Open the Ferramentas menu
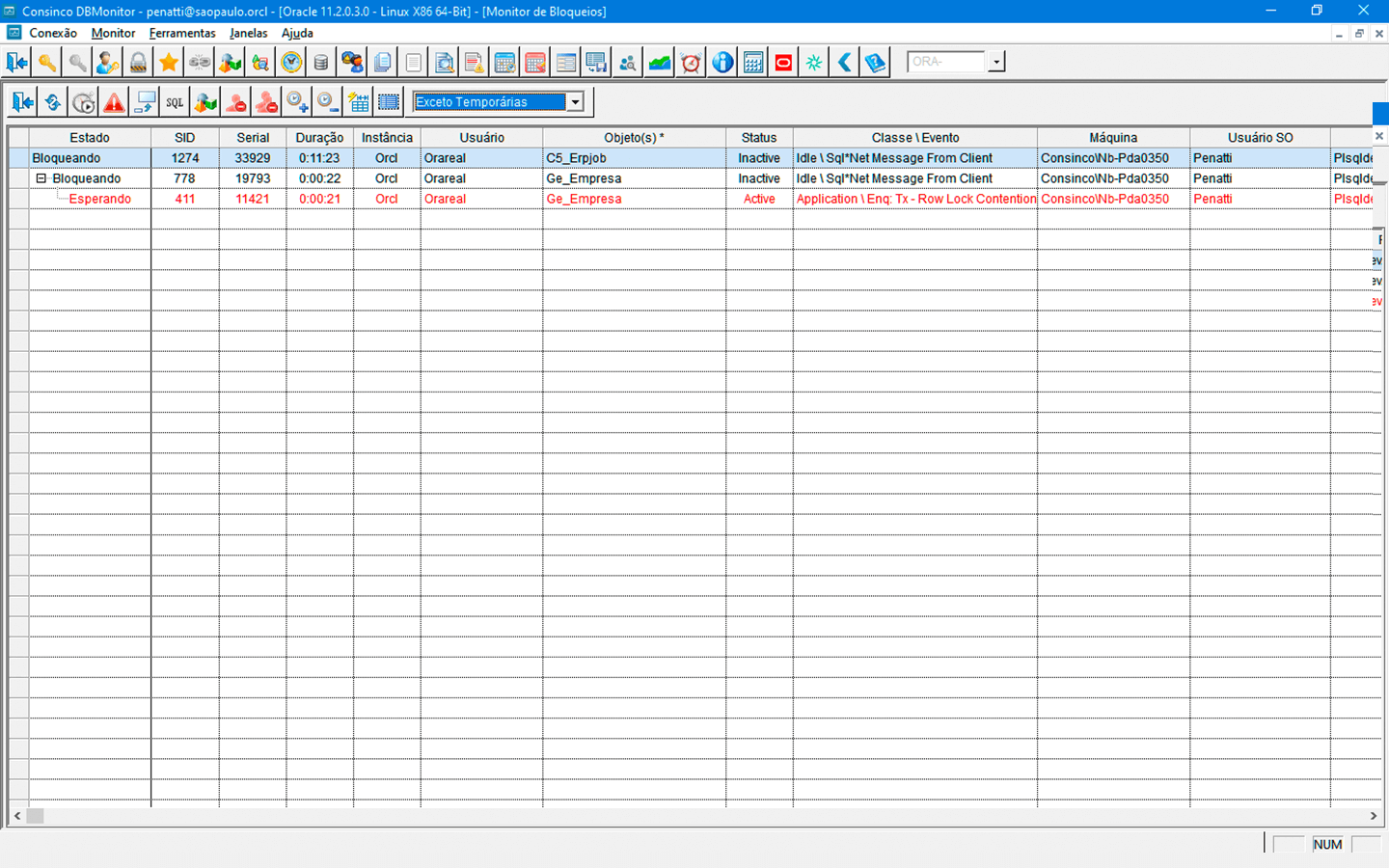1389x868 pixels. [182, 33]
